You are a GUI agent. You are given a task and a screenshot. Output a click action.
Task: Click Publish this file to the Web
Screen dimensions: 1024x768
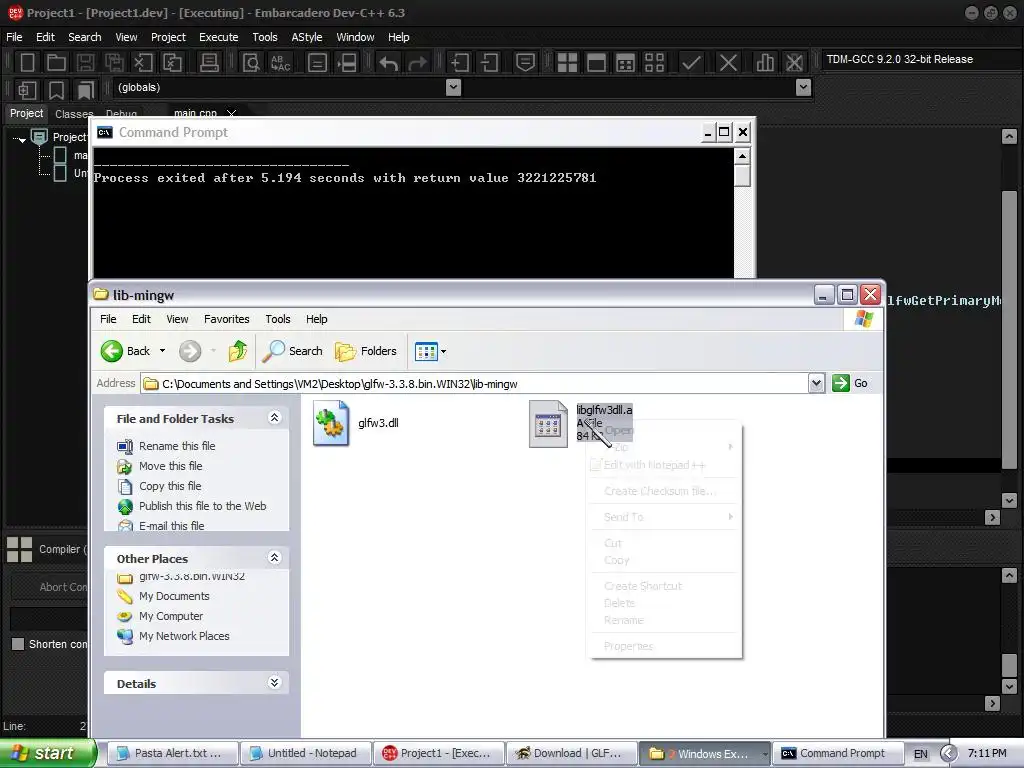pyautogui.click(x=202, y=506)
